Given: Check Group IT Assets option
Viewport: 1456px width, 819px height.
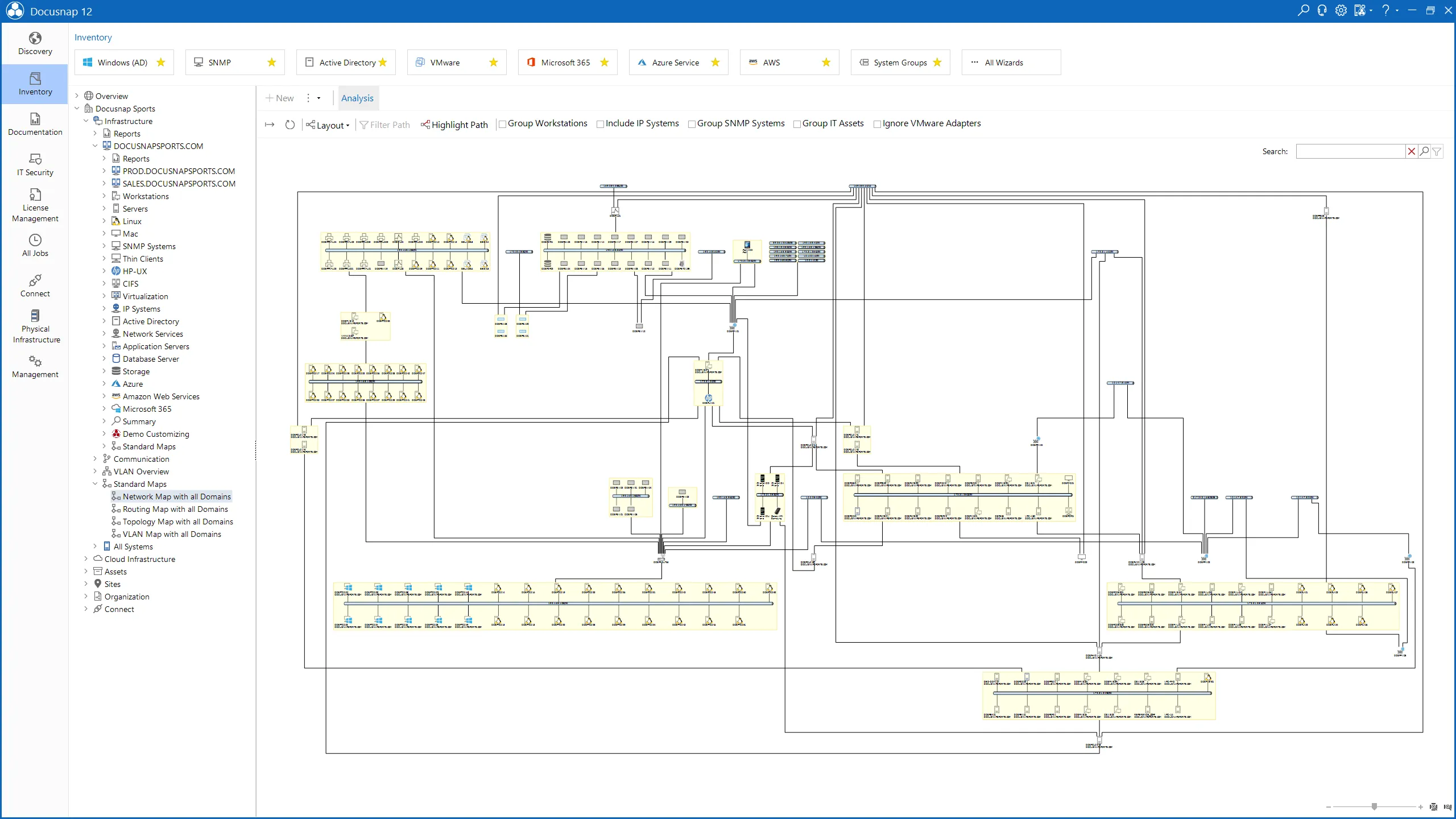Looking at the screenshot, I should click(797, 124).
